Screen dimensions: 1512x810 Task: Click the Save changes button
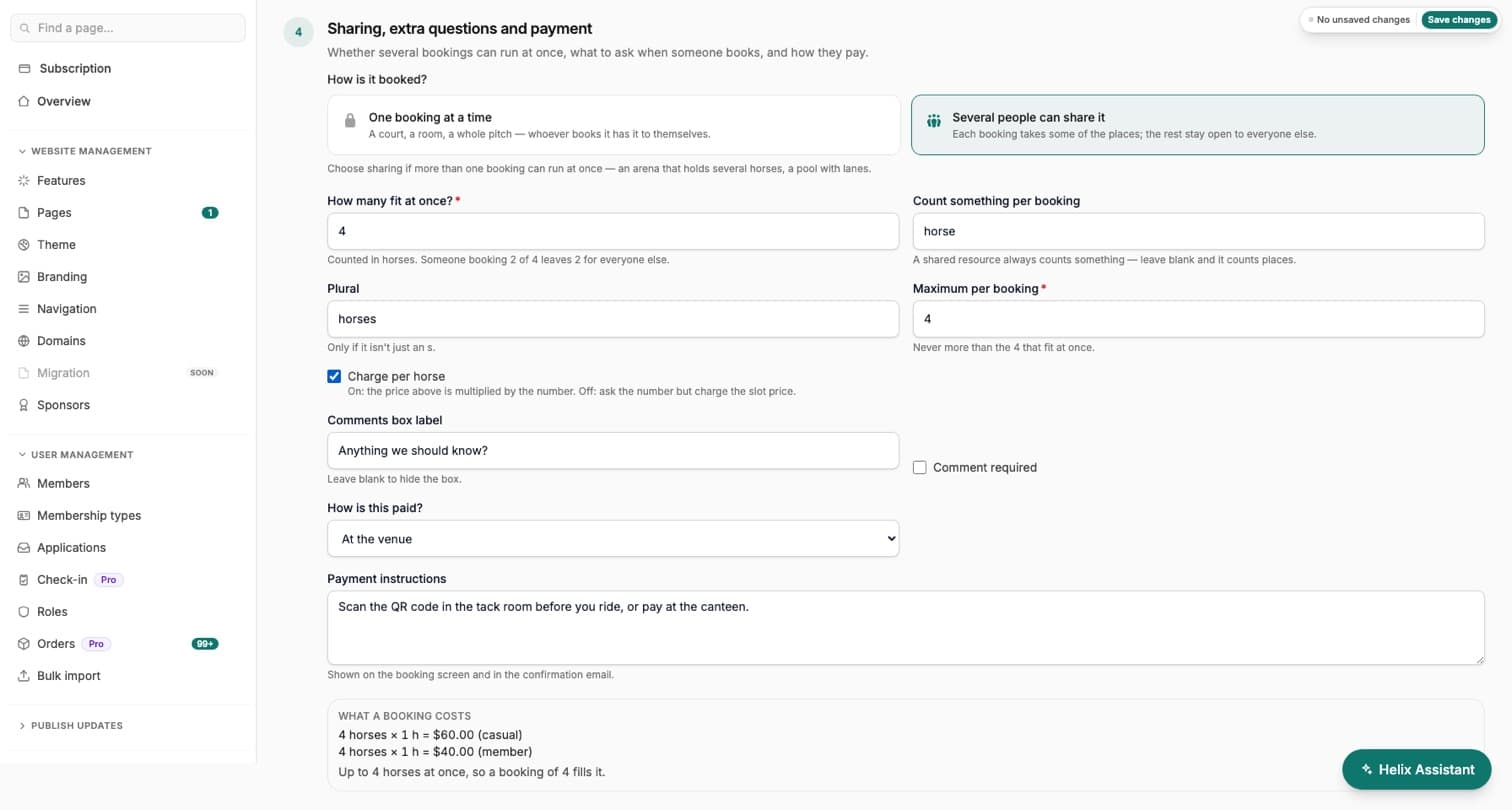pos(1459,20)
